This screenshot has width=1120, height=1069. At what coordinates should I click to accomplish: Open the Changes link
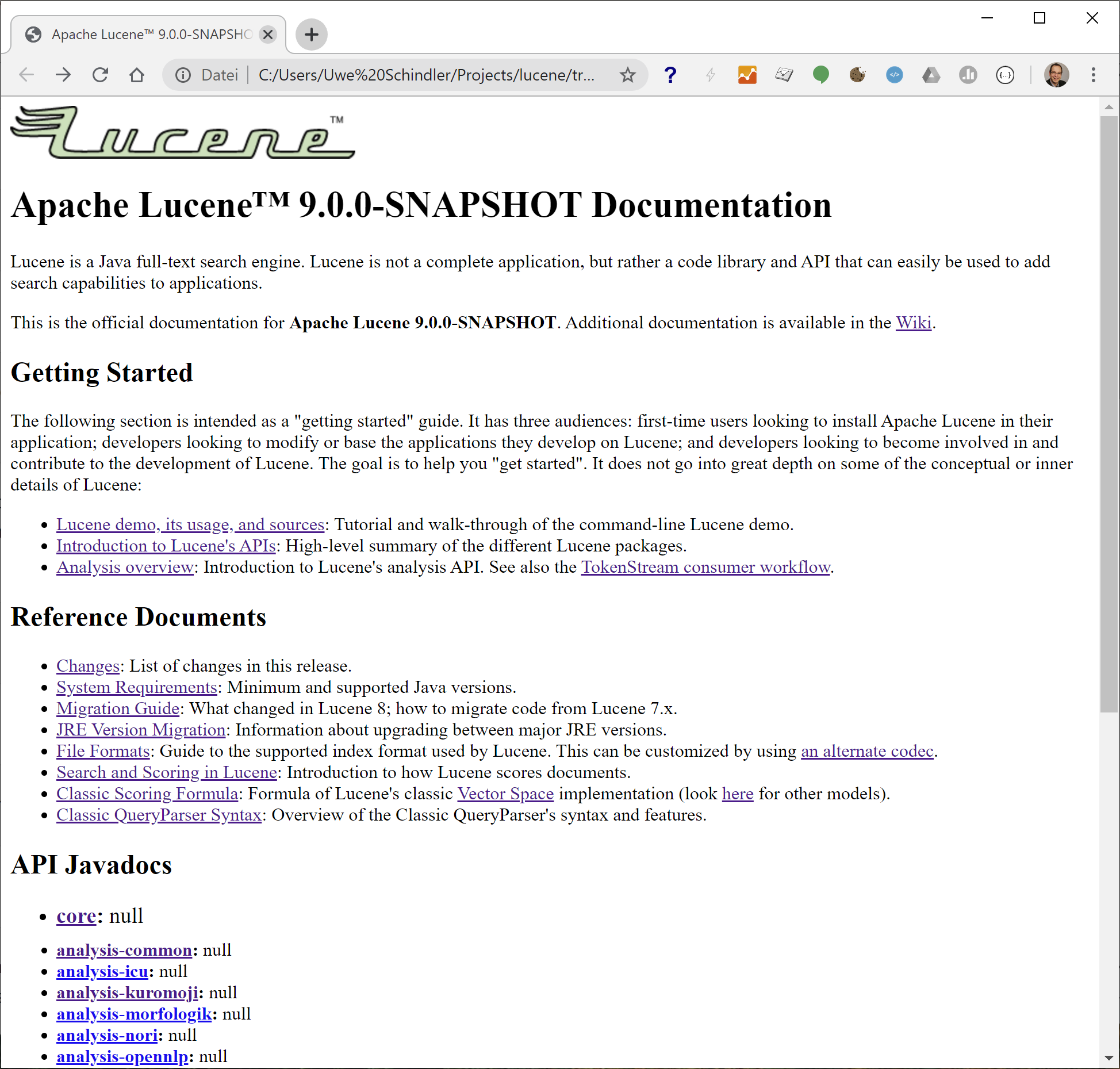88,666
